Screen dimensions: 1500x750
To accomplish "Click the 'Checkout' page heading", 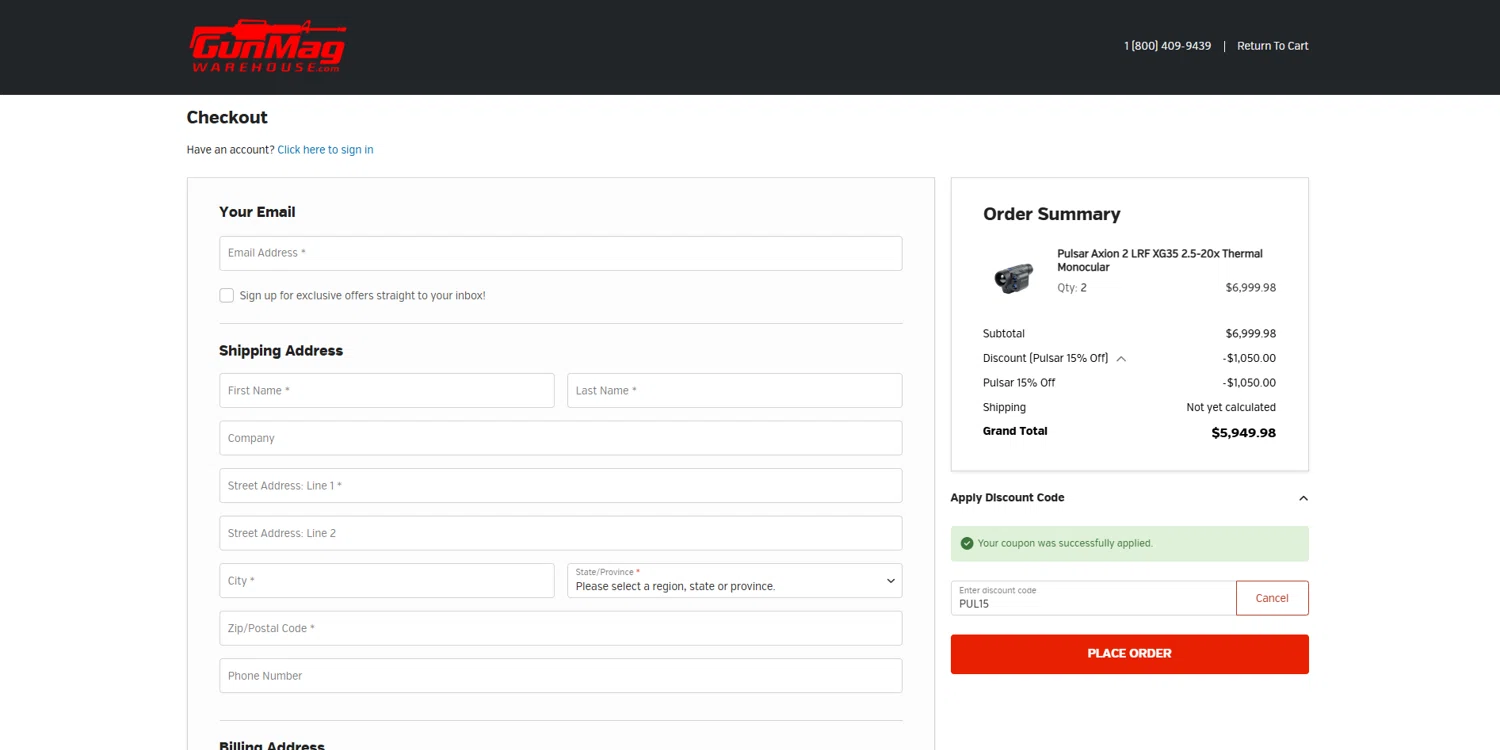I will [x=227, y=118].
